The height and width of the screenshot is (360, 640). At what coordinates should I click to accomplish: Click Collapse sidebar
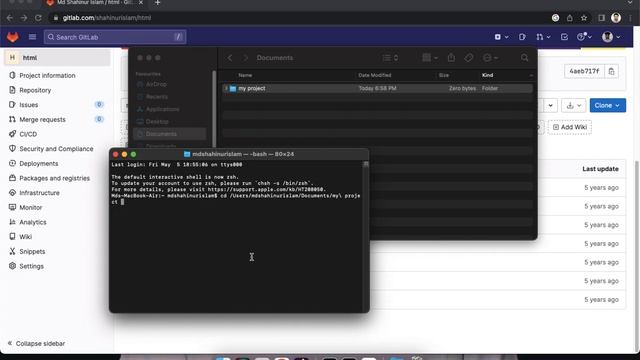36,344
